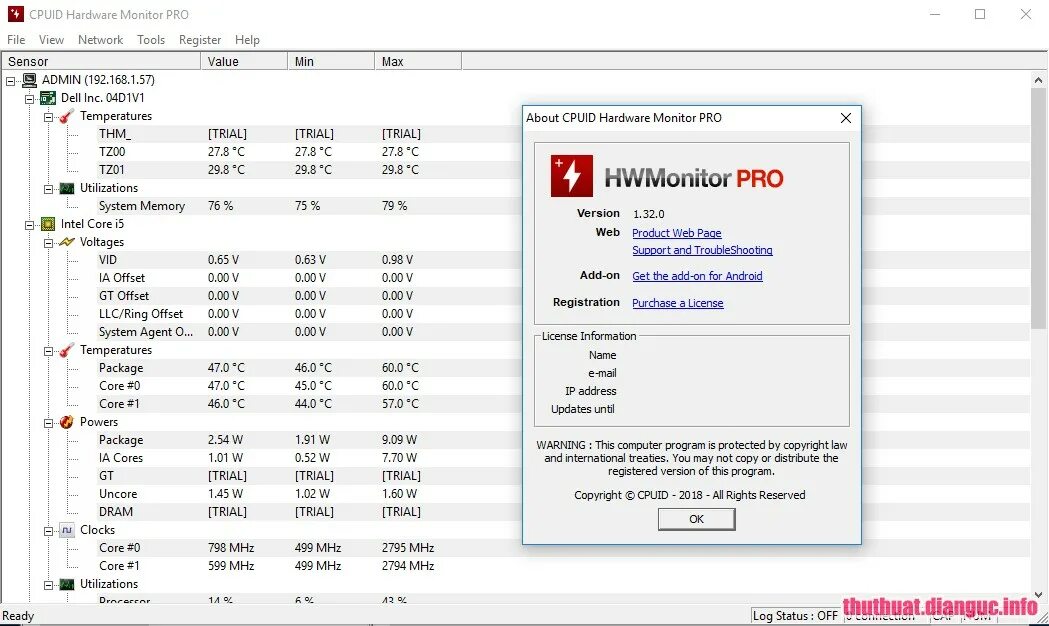Open the Register menu
This screenshot has width=1049, height=626.
click(200, 40)
